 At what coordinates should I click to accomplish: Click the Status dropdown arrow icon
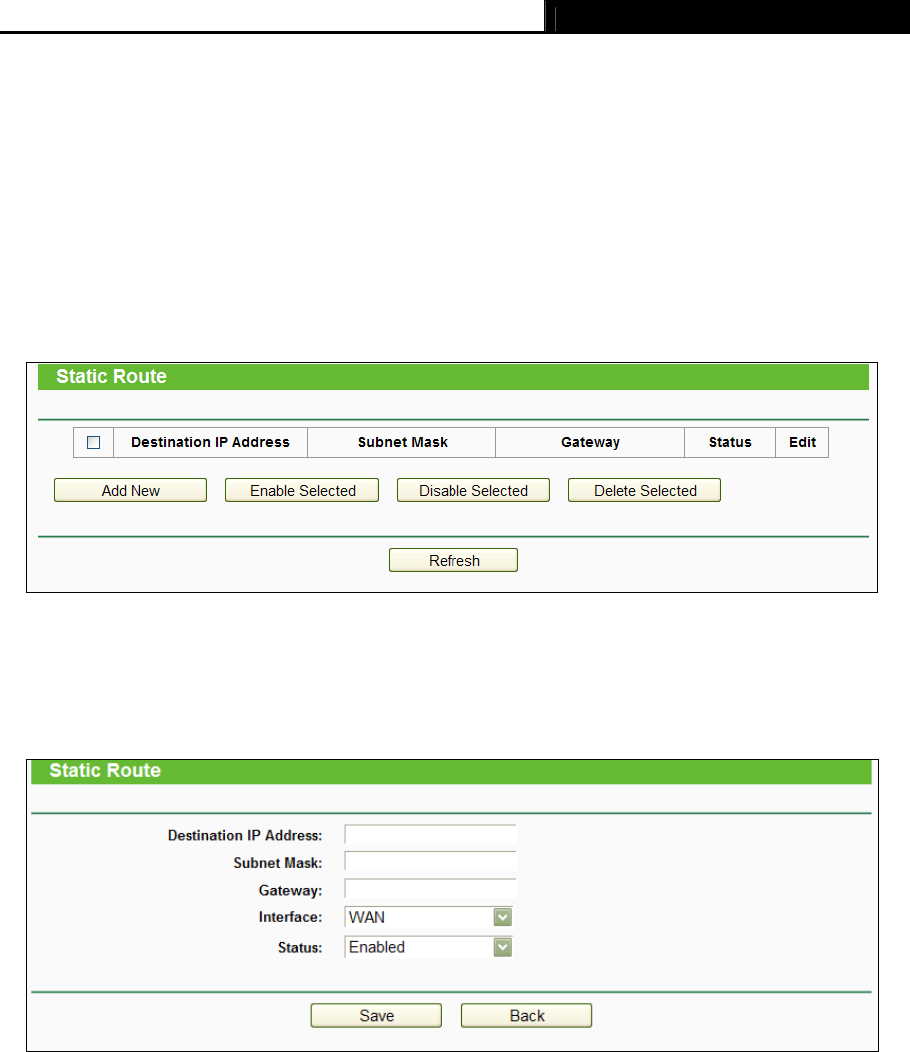point(503,947)
